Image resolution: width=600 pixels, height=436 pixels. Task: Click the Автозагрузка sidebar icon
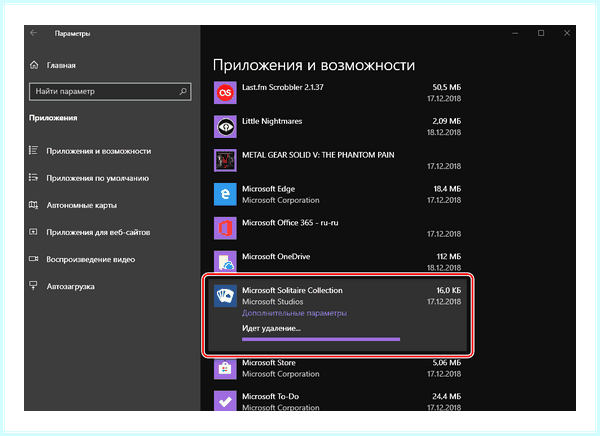click(34, 286)
